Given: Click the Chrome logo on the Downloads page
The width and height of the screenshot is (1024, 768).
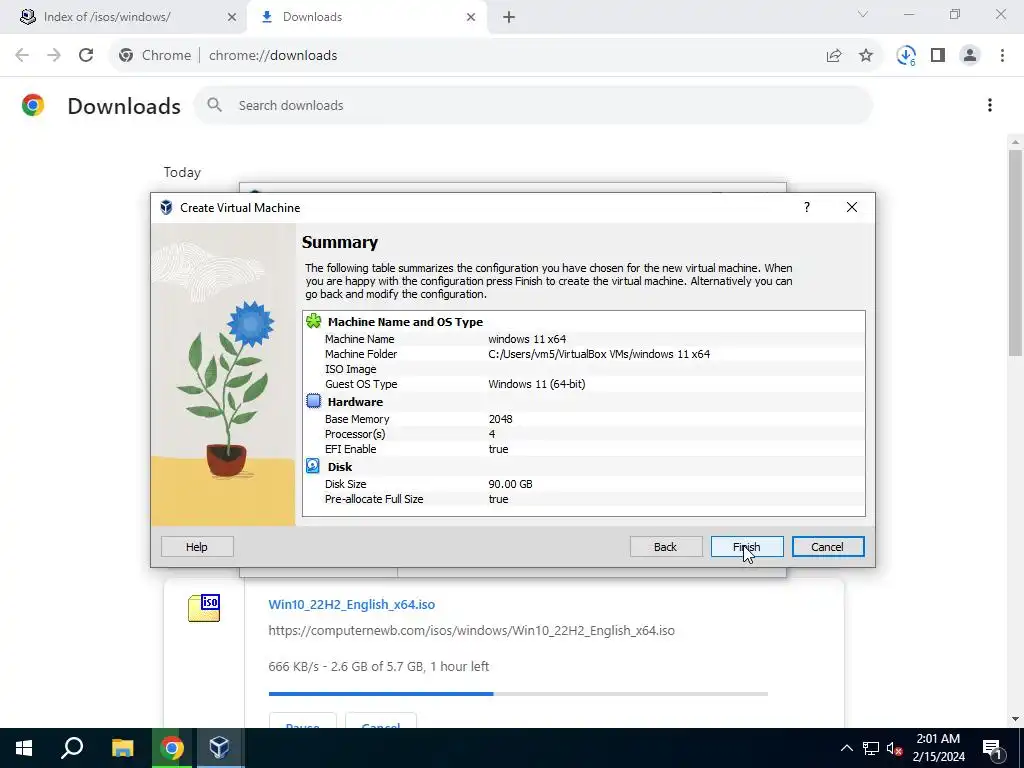Looking at the screenshot, I should pos(33,105).
